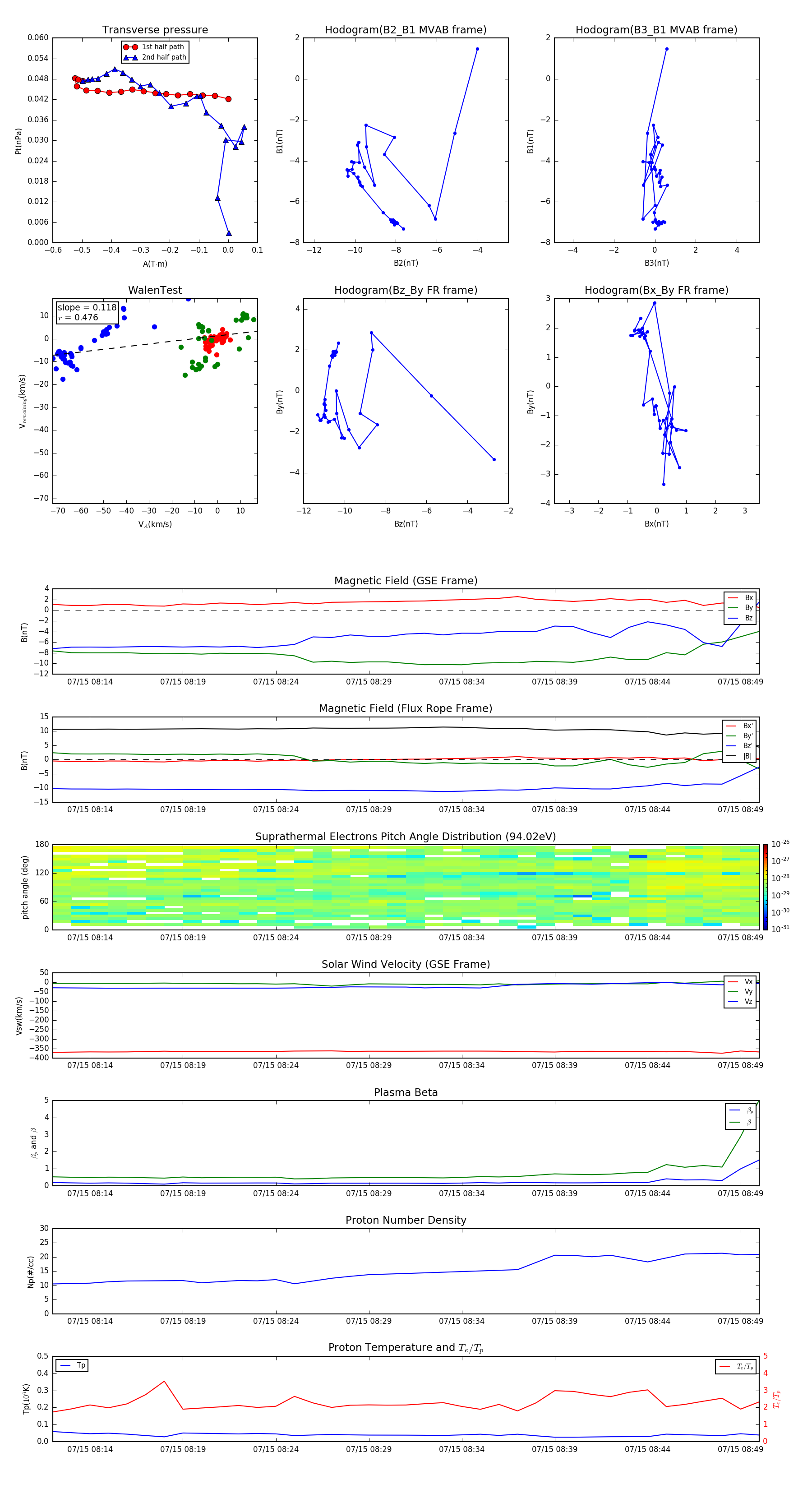Viewport: 812px width, 1489px height.
Task: Click '07/15 08:14' tick under GSE field plot
Action: click(x=90, y=682)
